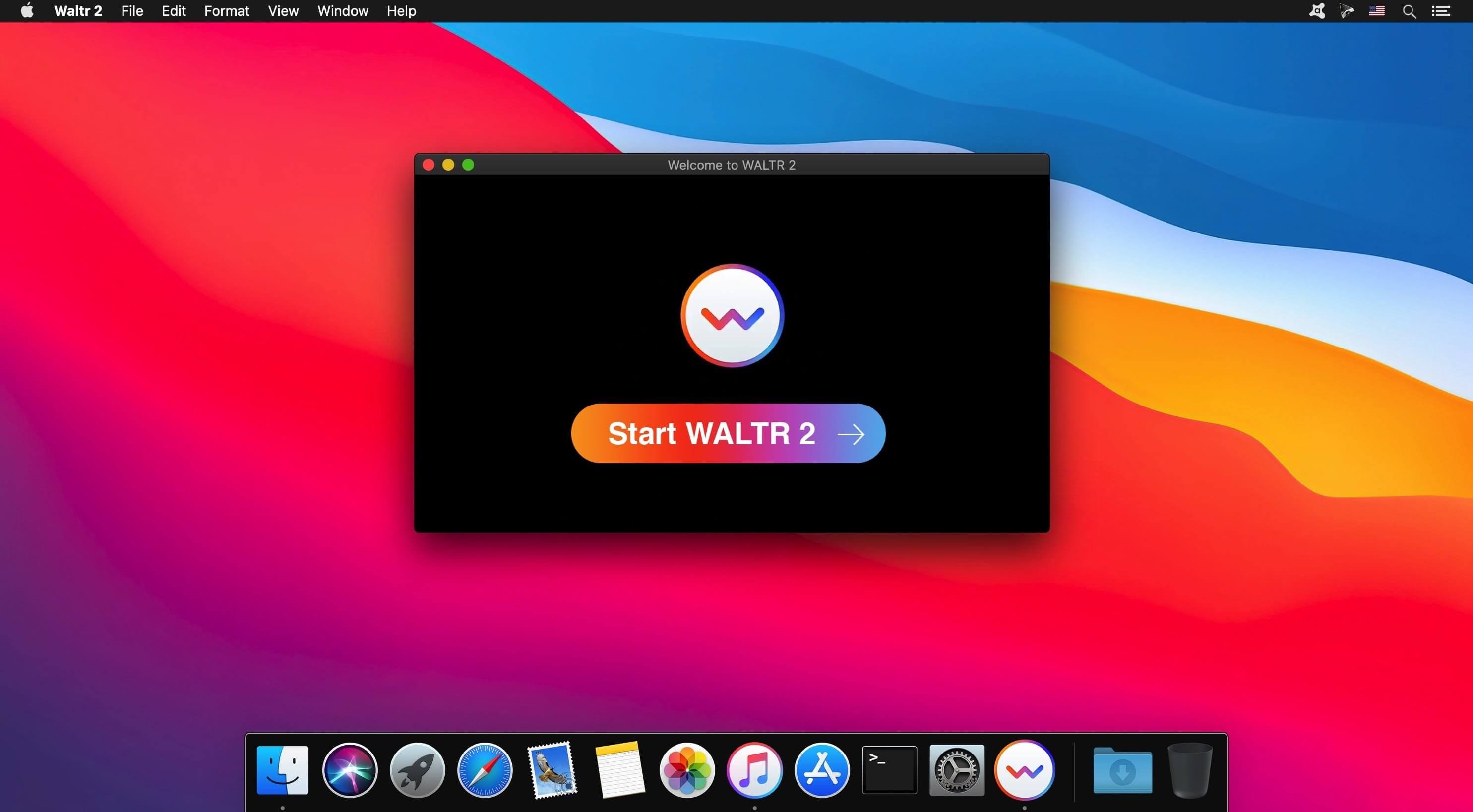Open the Window menu

tap(343, 11)
